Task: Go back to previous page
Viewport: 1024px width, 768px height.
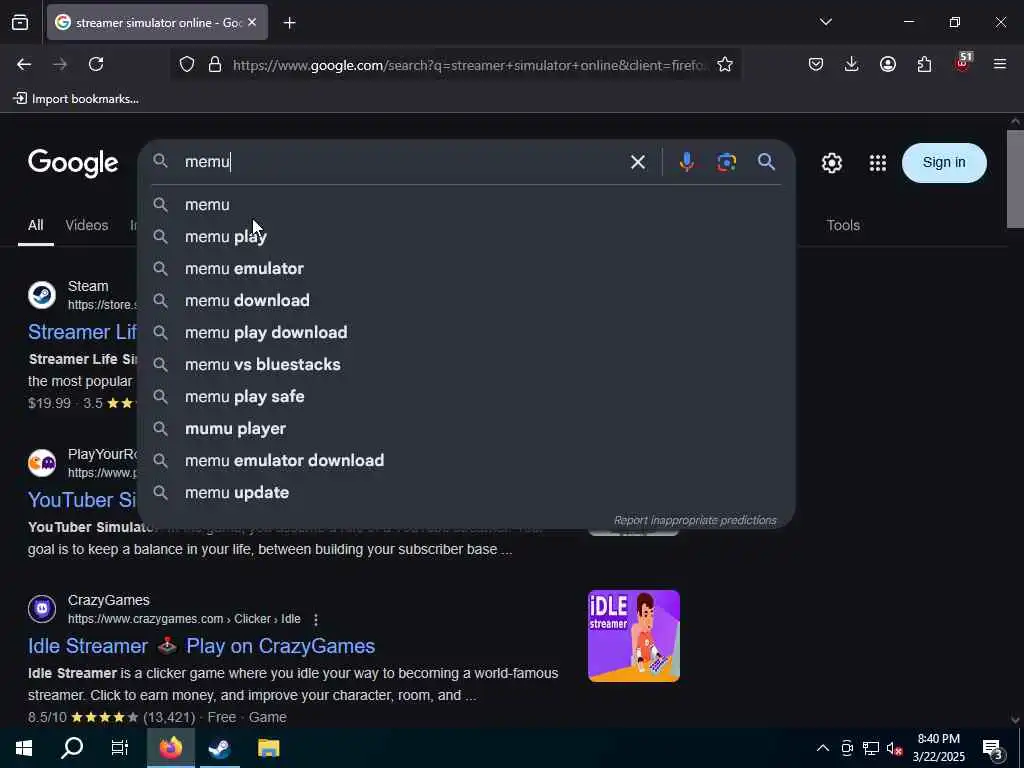Action: (x=24, y=64)
